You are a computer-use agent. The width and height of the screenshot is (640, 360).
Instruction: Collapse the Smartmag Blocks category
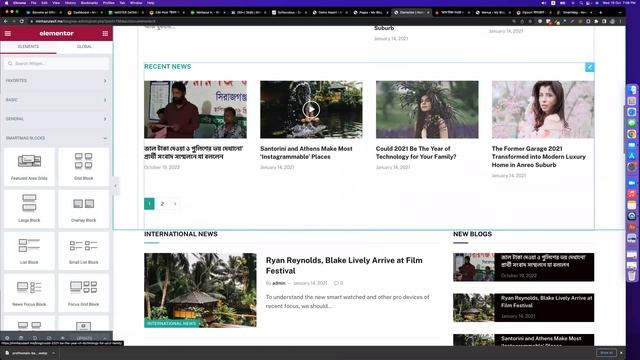click(x=56, y=138)
